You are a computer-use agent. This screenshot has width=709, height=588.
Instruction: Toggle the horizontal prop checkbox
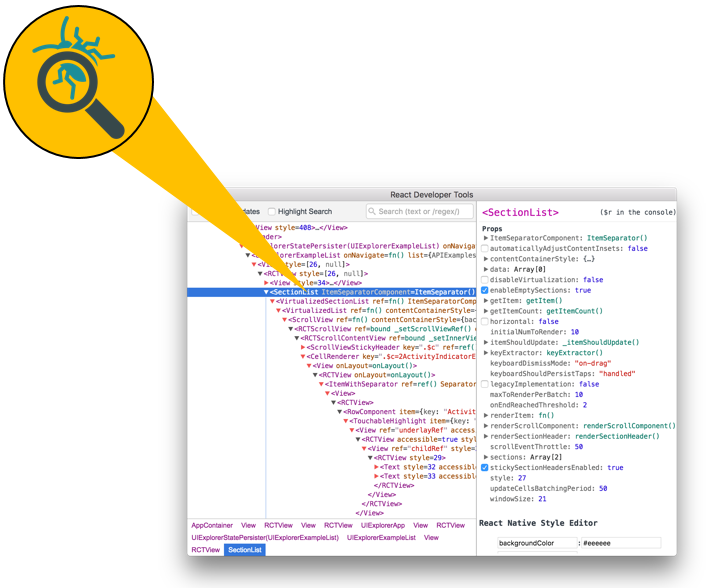tap(485, 322)
